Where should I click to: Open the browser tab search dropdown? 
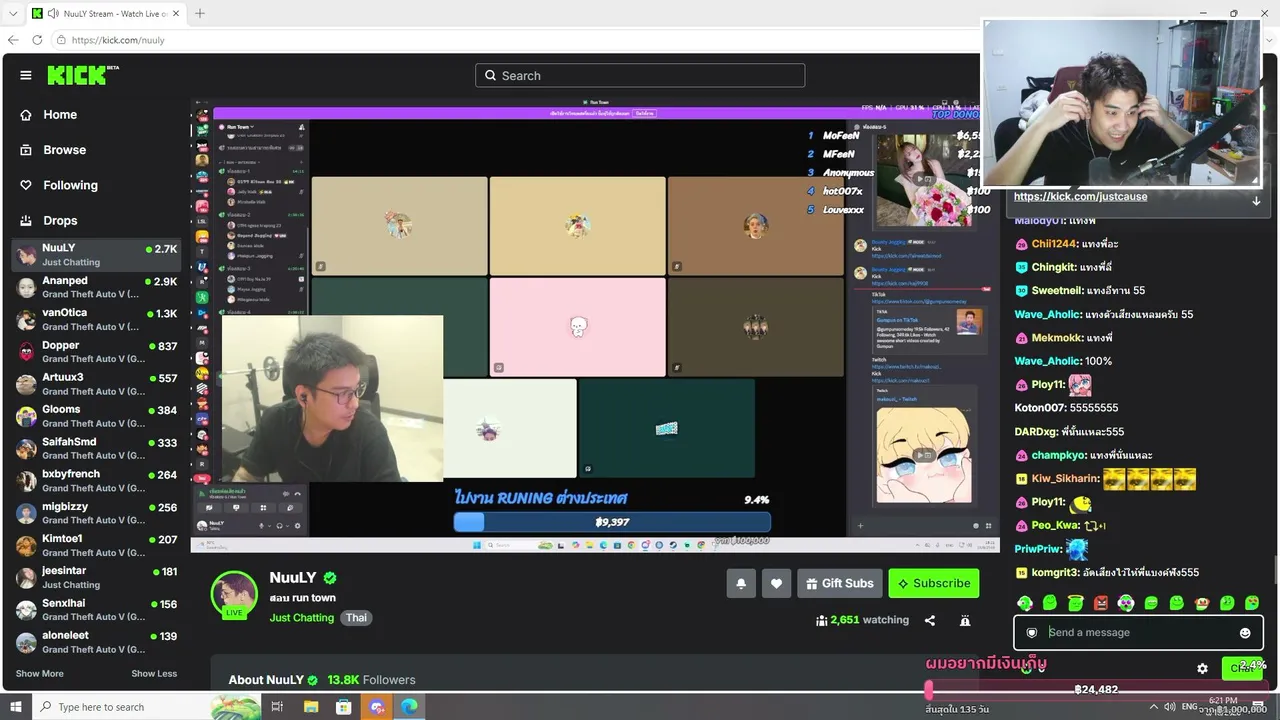13,13
